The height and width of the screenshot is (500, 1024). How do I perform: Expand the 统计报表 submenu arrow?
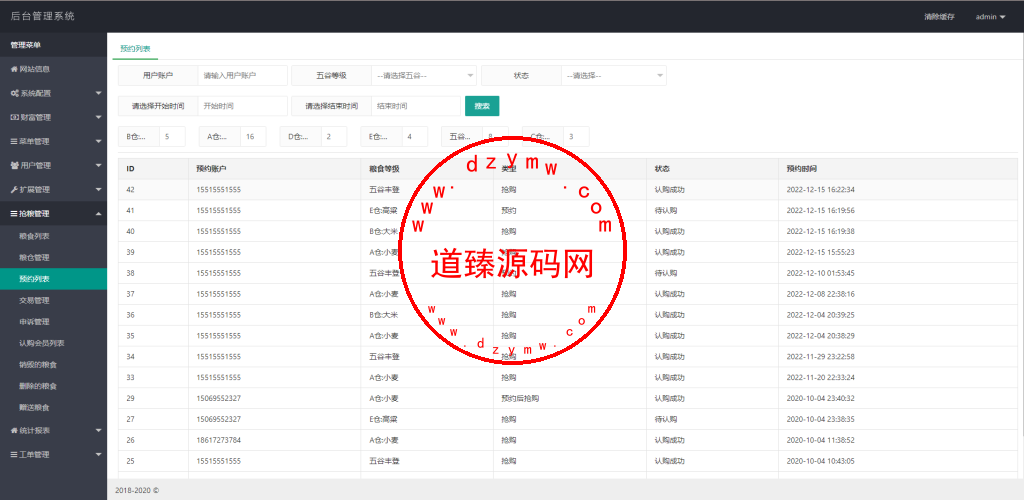click(99, 431)
